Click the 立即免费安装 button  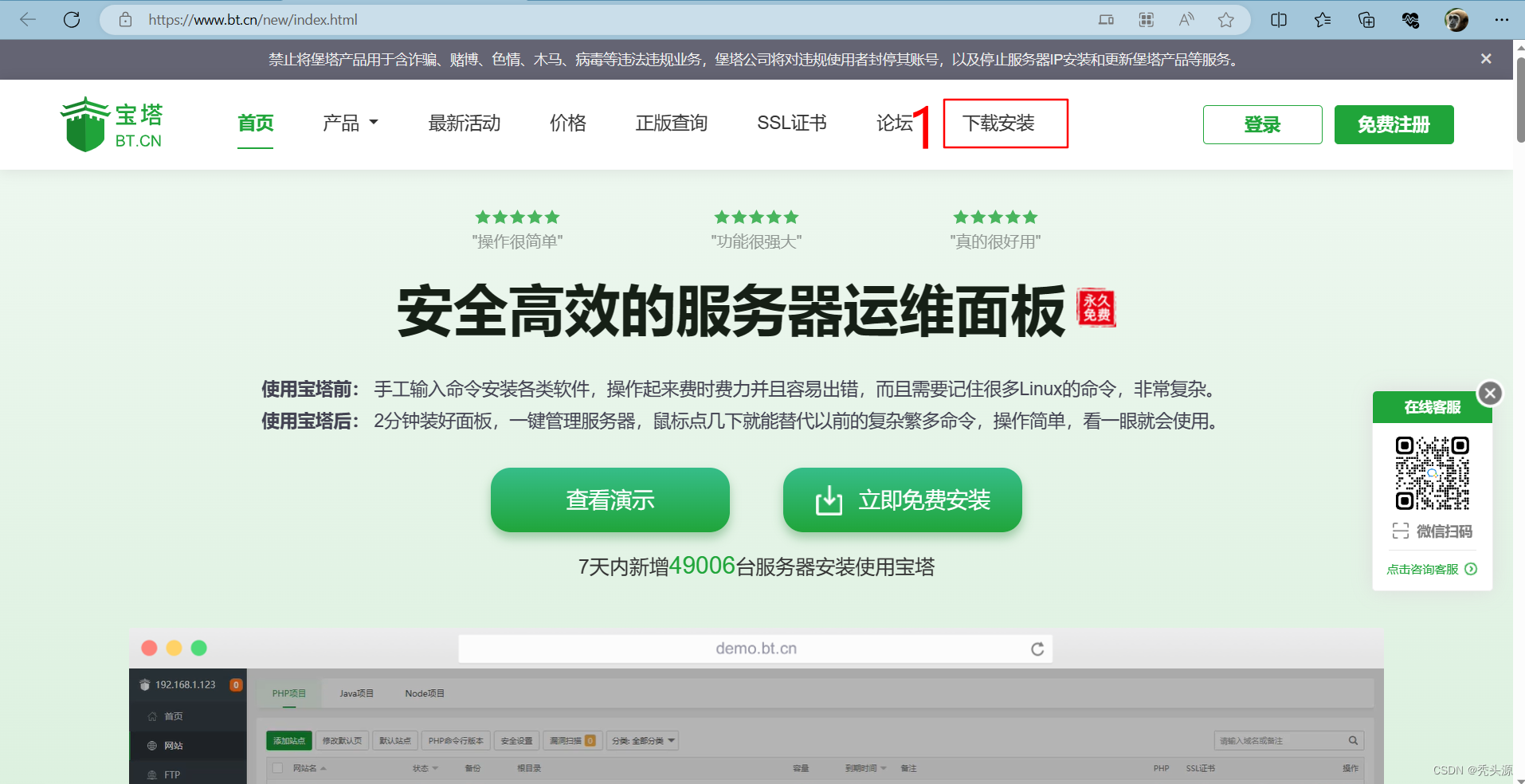[903, 500]
